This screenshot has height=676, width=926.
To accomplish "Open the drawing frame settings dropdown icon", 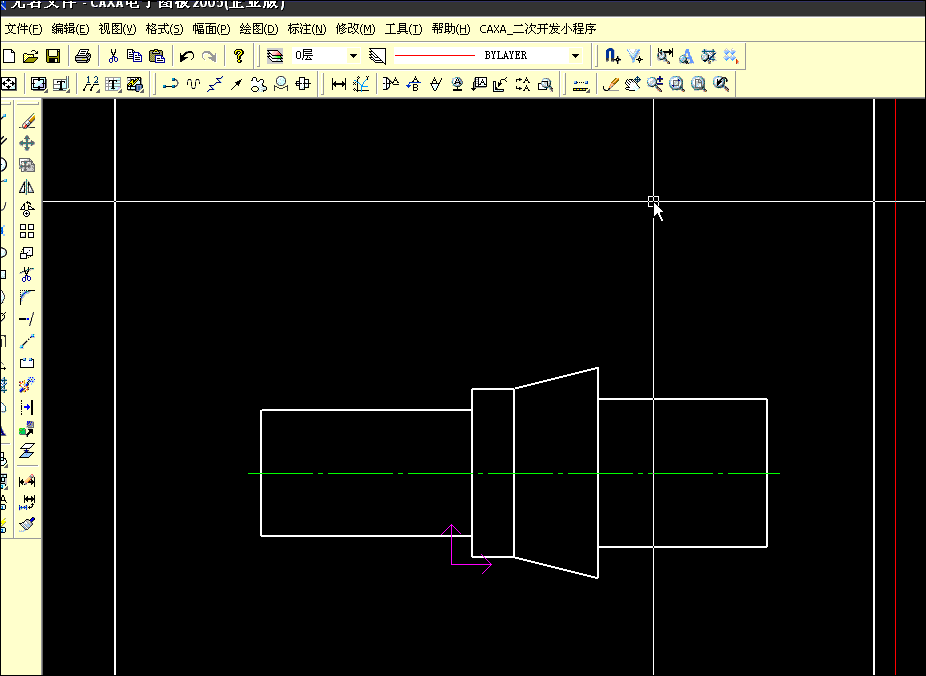I will [x=38, y=84].
